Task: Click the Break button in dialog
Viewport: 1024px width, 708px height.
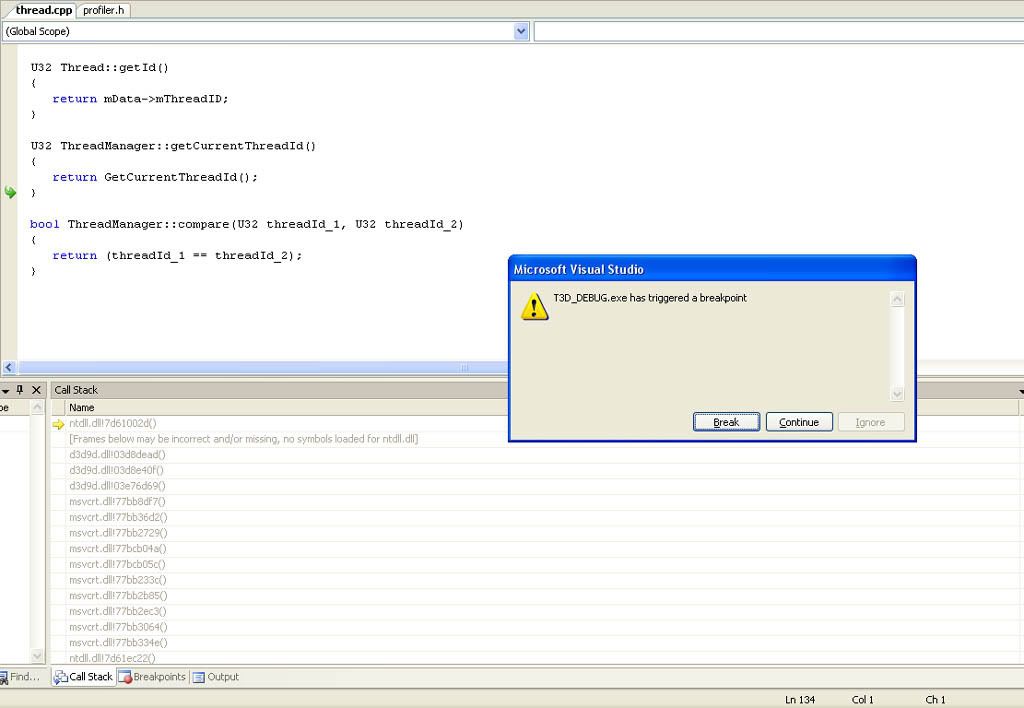Action: [726, 422]
